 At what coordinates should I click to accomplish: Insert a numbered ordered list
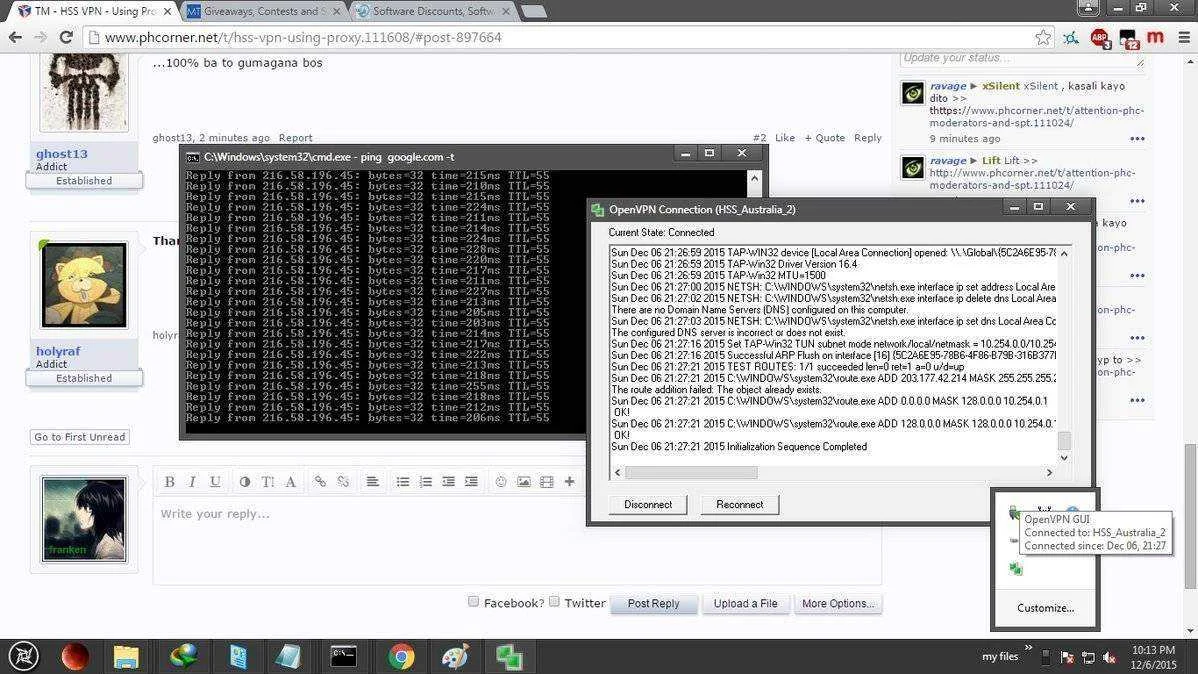426,481
